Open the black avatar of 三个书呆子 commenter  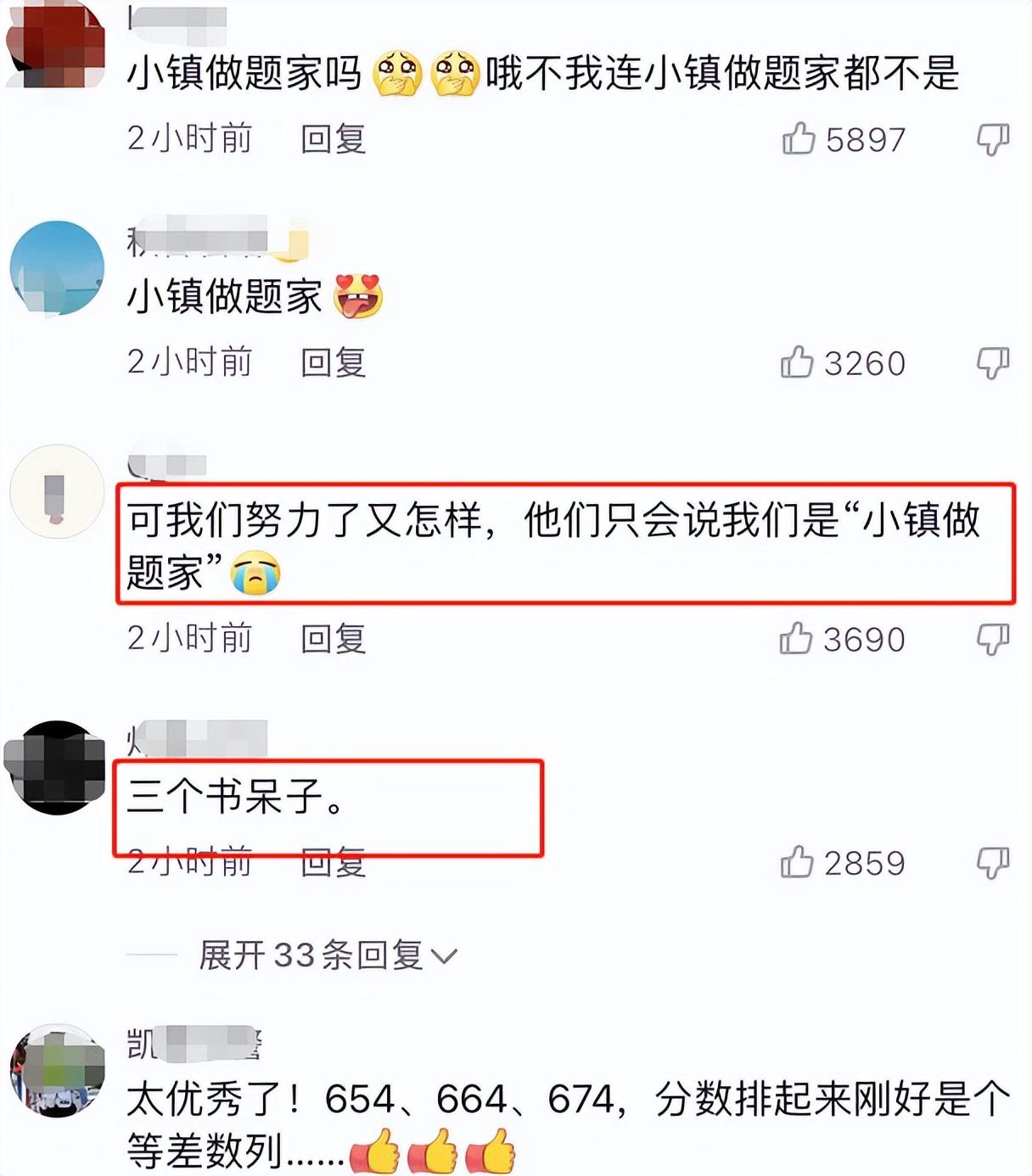(x=57, y=768)
